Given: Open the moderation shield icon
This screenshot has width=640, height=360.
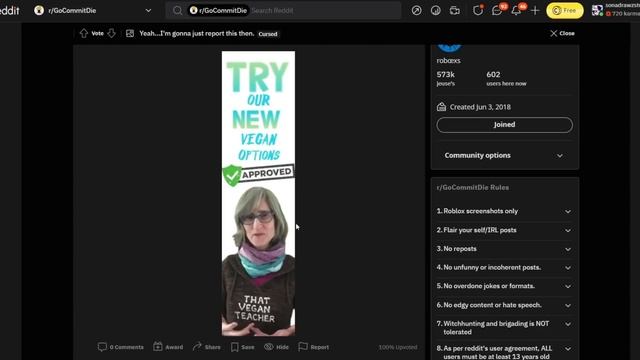Looking at the screenshot, I should coord(478,11).
